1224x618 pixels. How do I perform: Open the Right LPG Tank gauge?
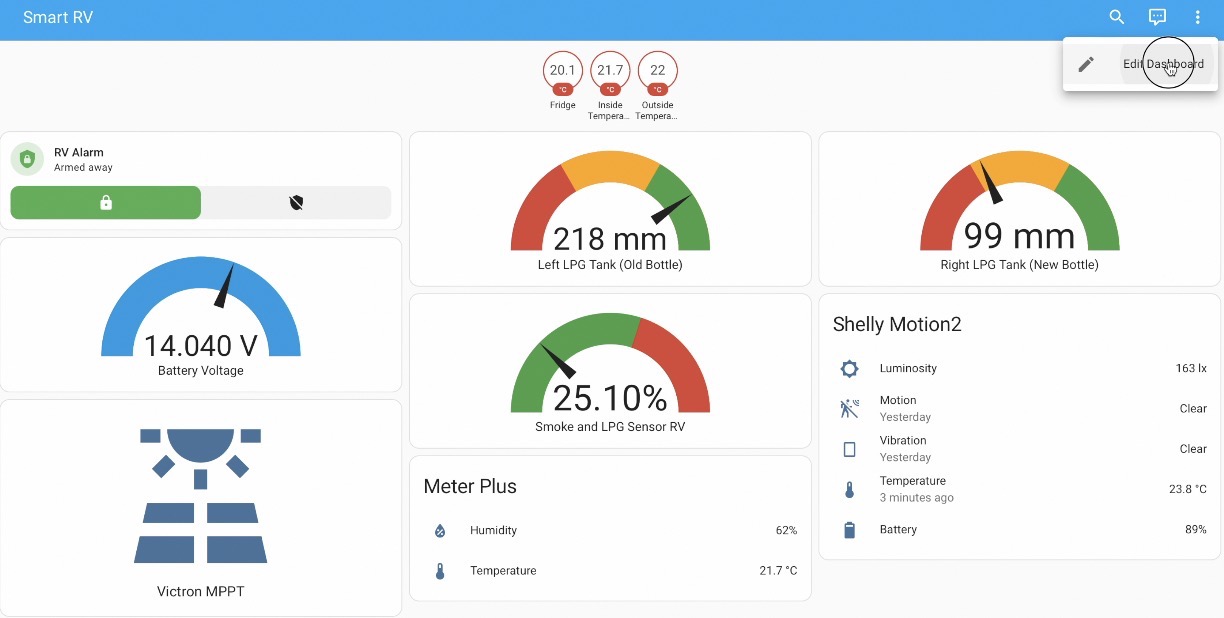1020,208
